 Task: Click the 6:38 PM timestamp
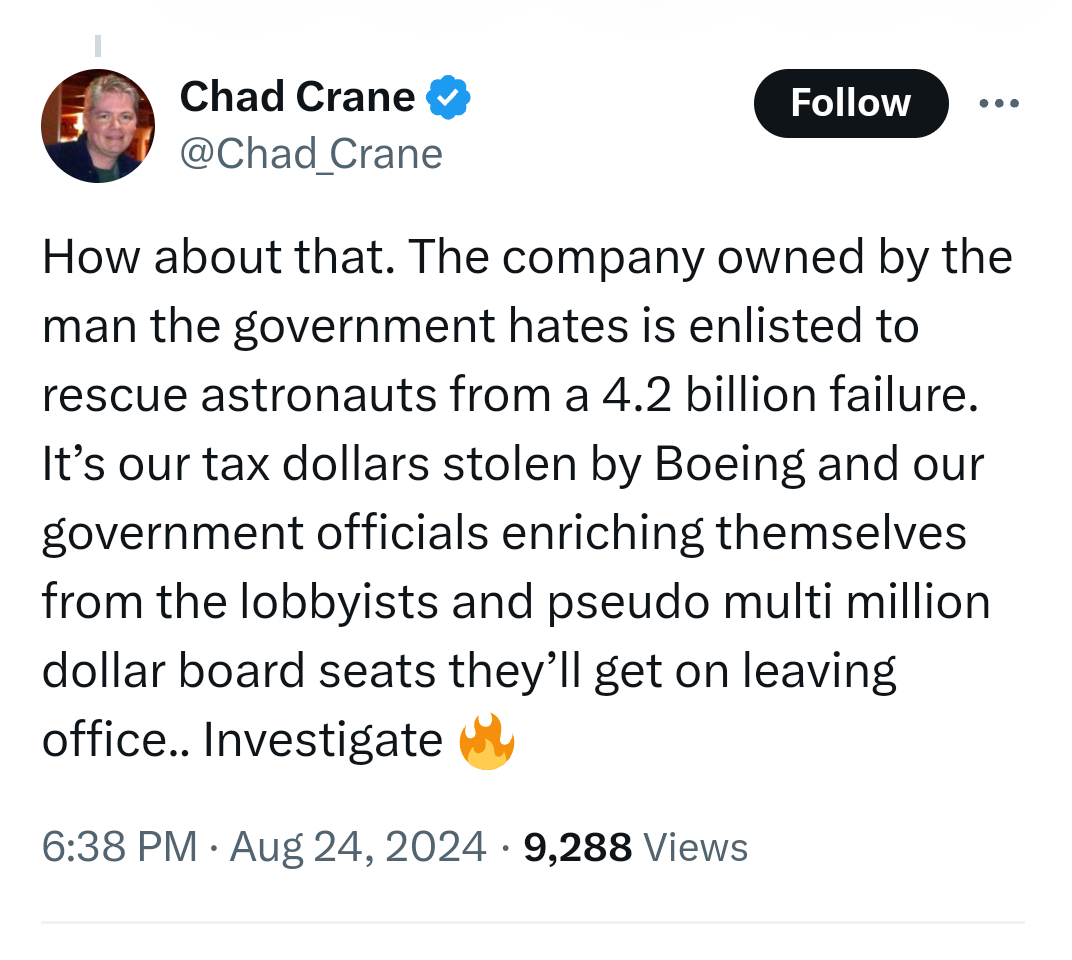[119, 847]
